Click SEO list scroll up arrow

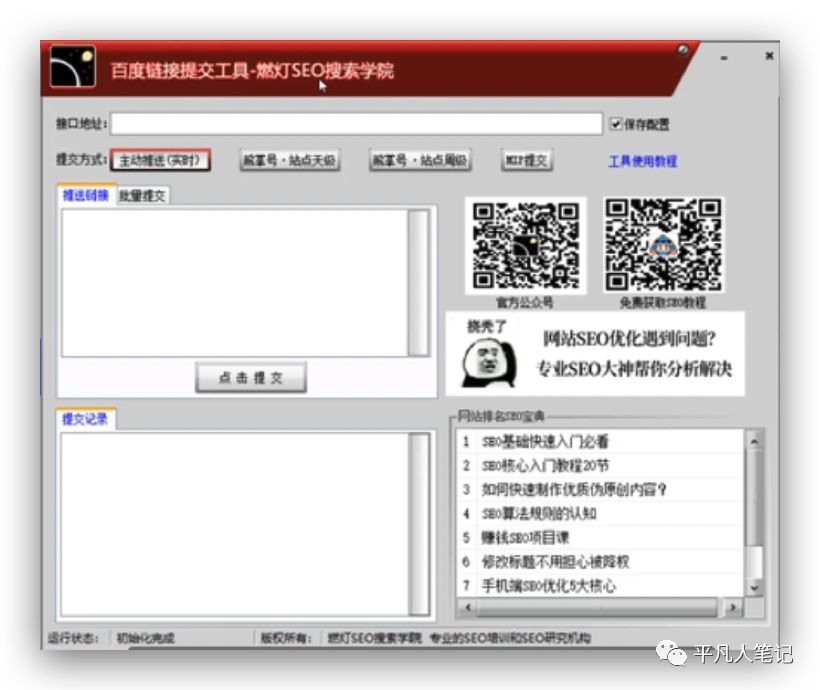[x=754, y=442]
